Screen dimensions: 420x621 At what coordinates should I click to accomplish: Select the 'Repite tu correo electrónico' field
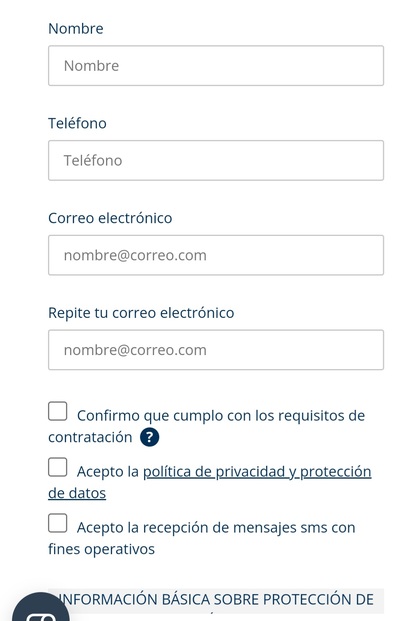pyautogui.click(x=216, y=350)
